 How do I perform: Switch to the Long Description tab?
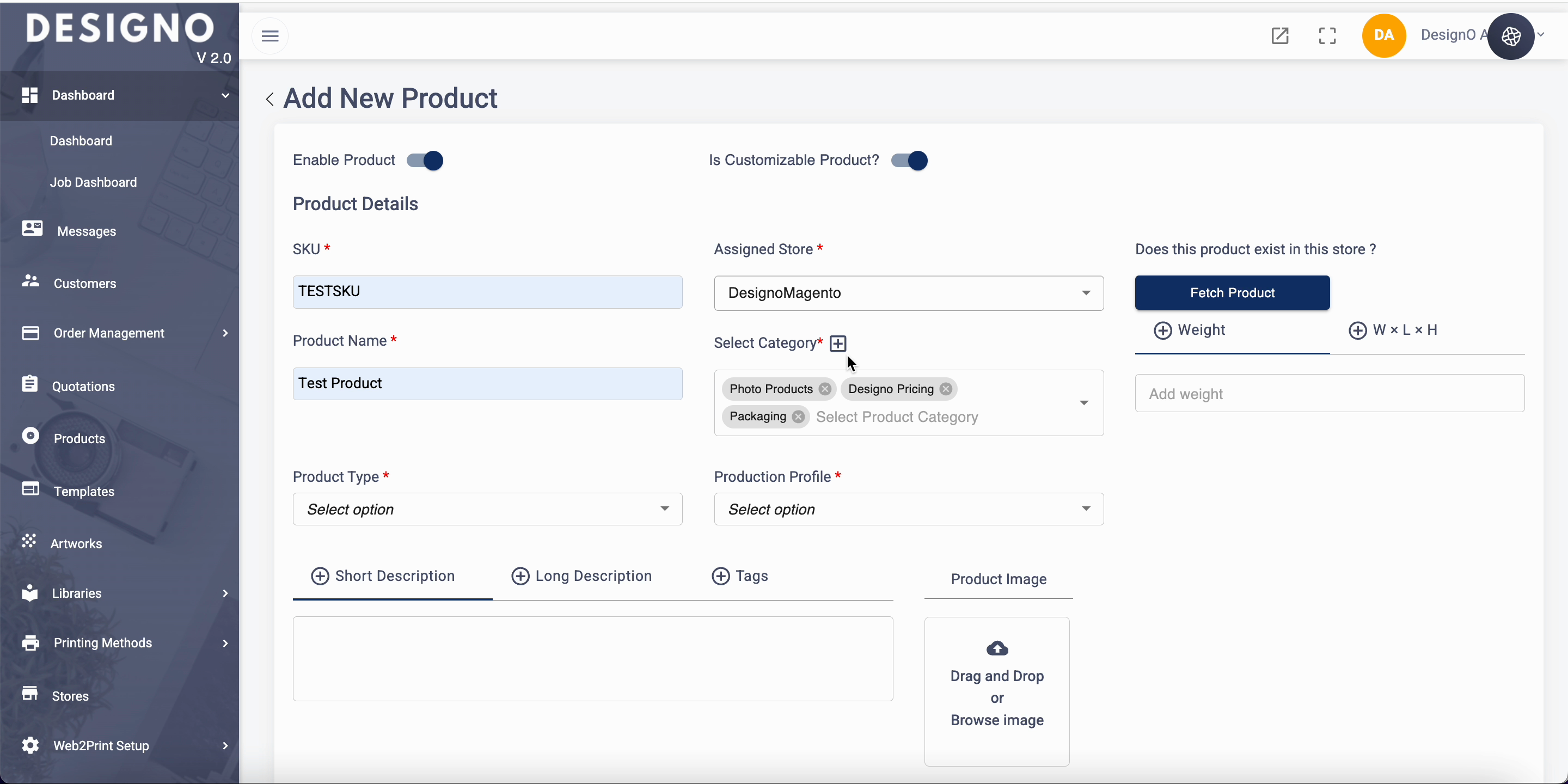click(581, 577)
